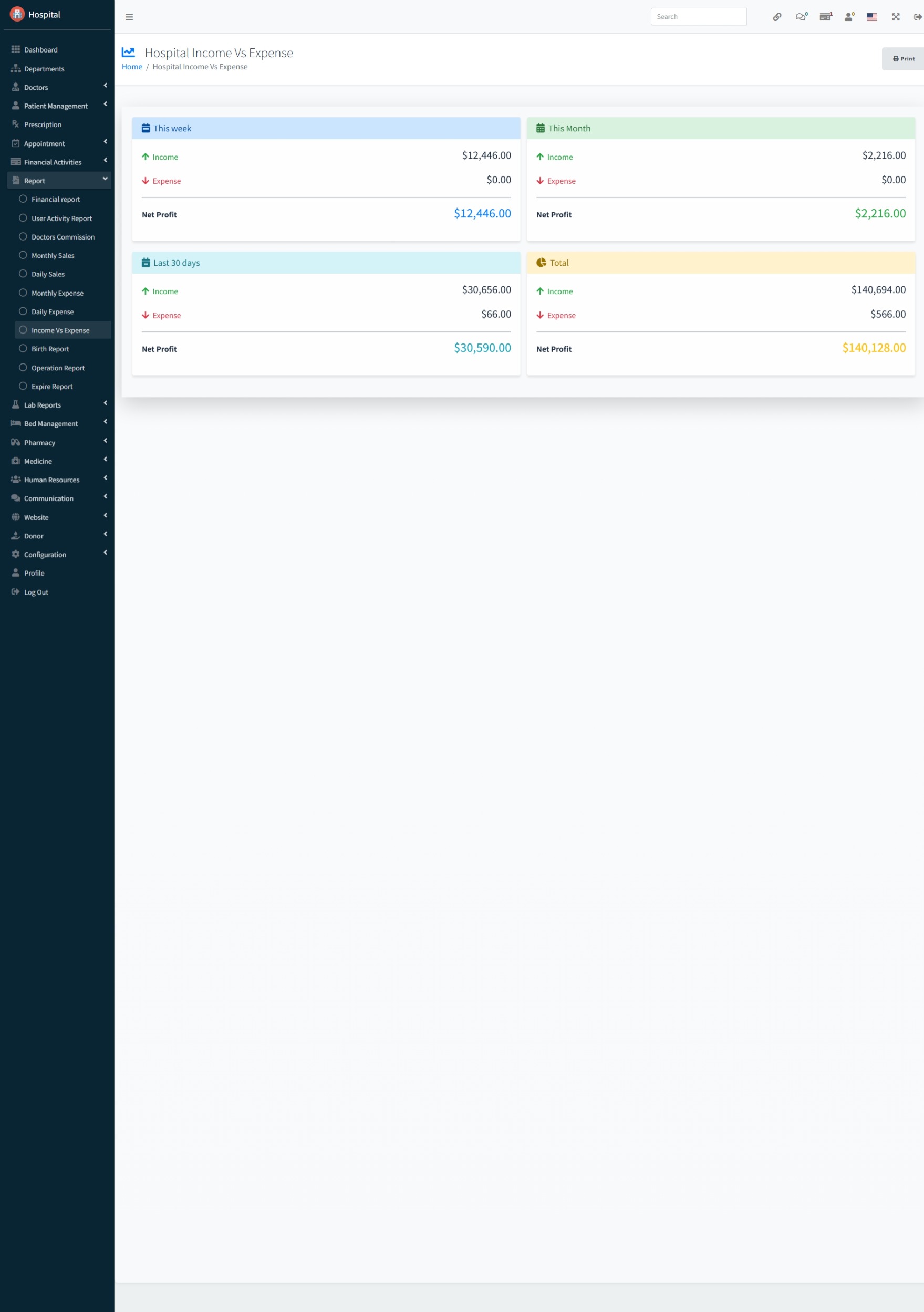Open the user notification icon in top bar
The width and height of the screenshot is (924, 1312).
point(849,17)
